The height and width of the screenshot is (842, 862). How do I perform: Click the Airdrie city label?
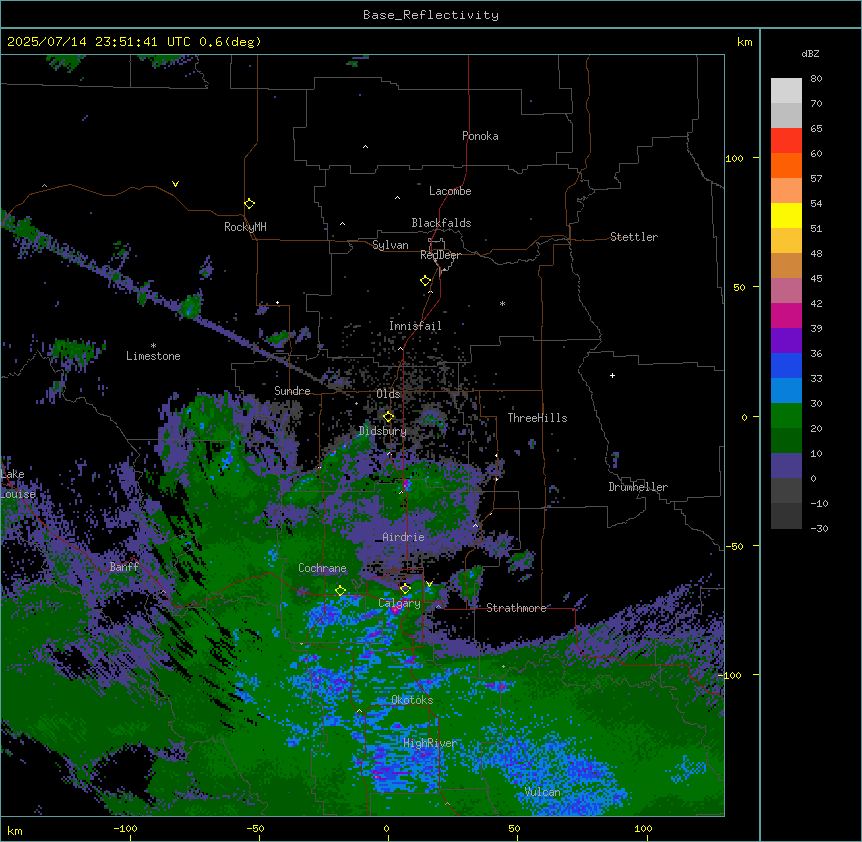[404, 537]
